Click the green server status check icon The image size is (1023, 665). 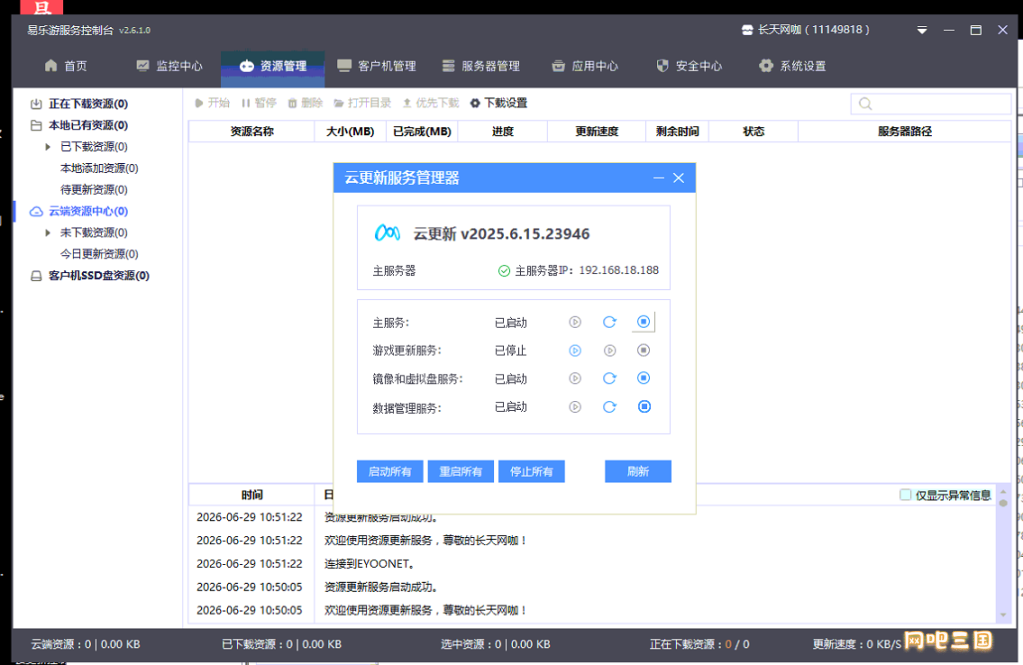[504, 271]
